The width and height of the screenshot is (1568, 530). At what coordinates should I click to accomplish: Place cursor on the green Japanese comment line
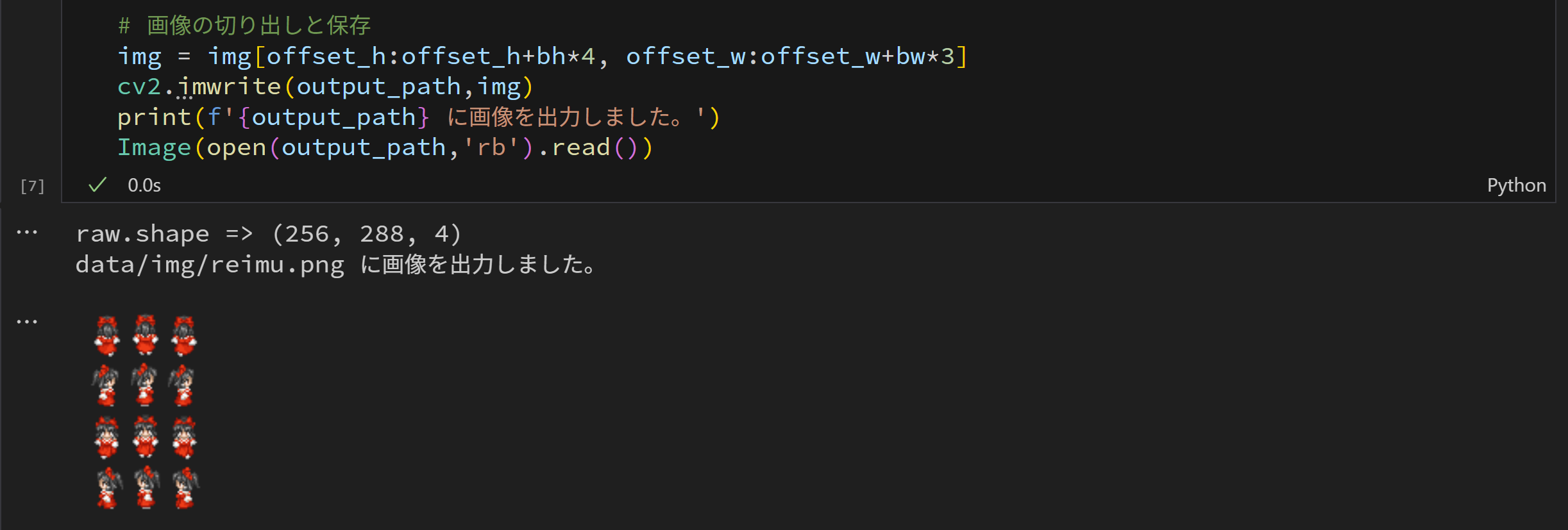pyautogui.click(x=244, y=26)
